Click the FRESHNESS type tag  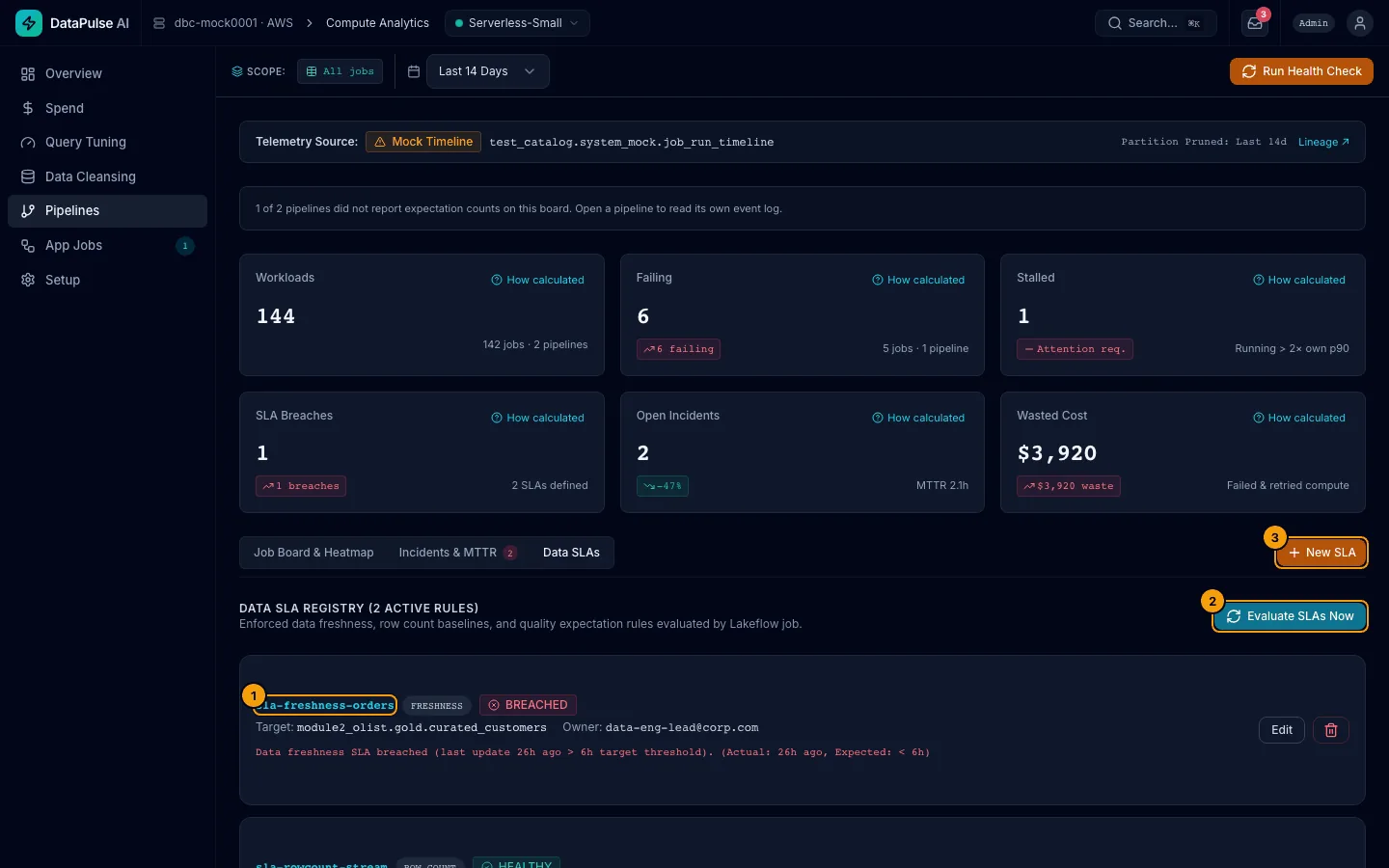point(437,705)
